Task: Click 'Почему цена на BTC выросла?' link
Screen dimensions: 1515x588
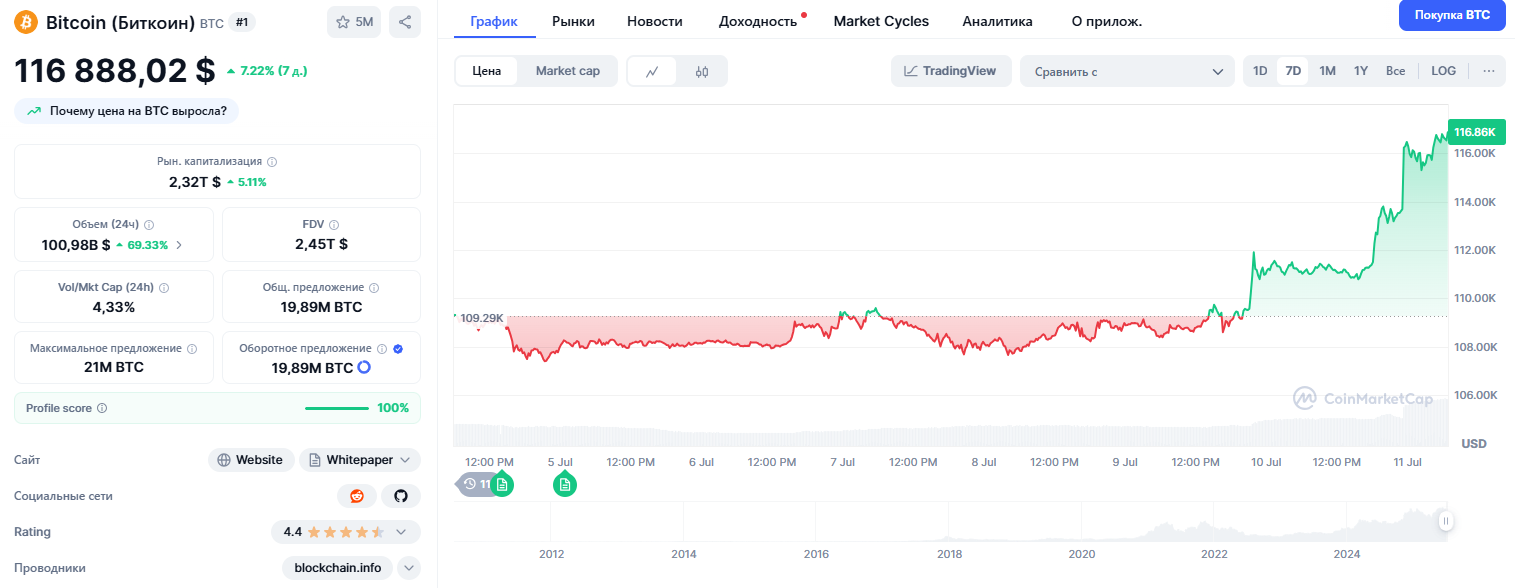Action: [x=127, y=111]
